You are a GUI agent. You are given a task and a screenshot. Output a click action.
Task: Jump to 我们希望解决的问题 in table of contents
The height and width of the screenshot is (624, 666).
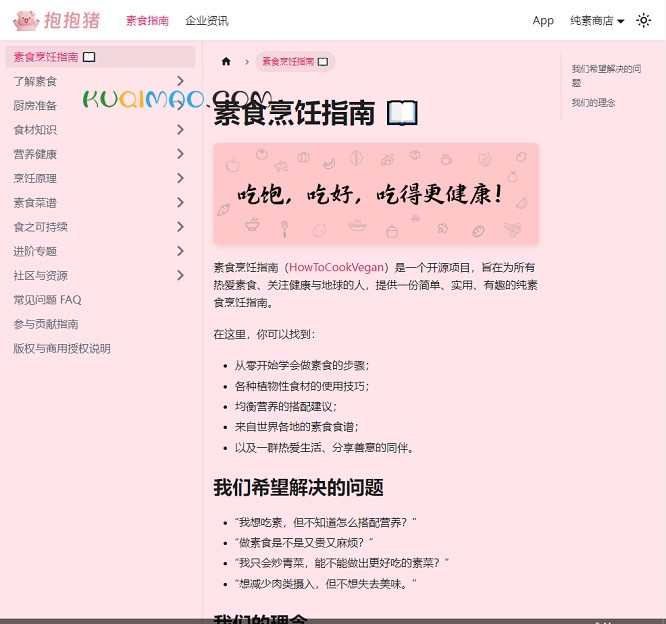pyautogui.click(x=606, y=75)
